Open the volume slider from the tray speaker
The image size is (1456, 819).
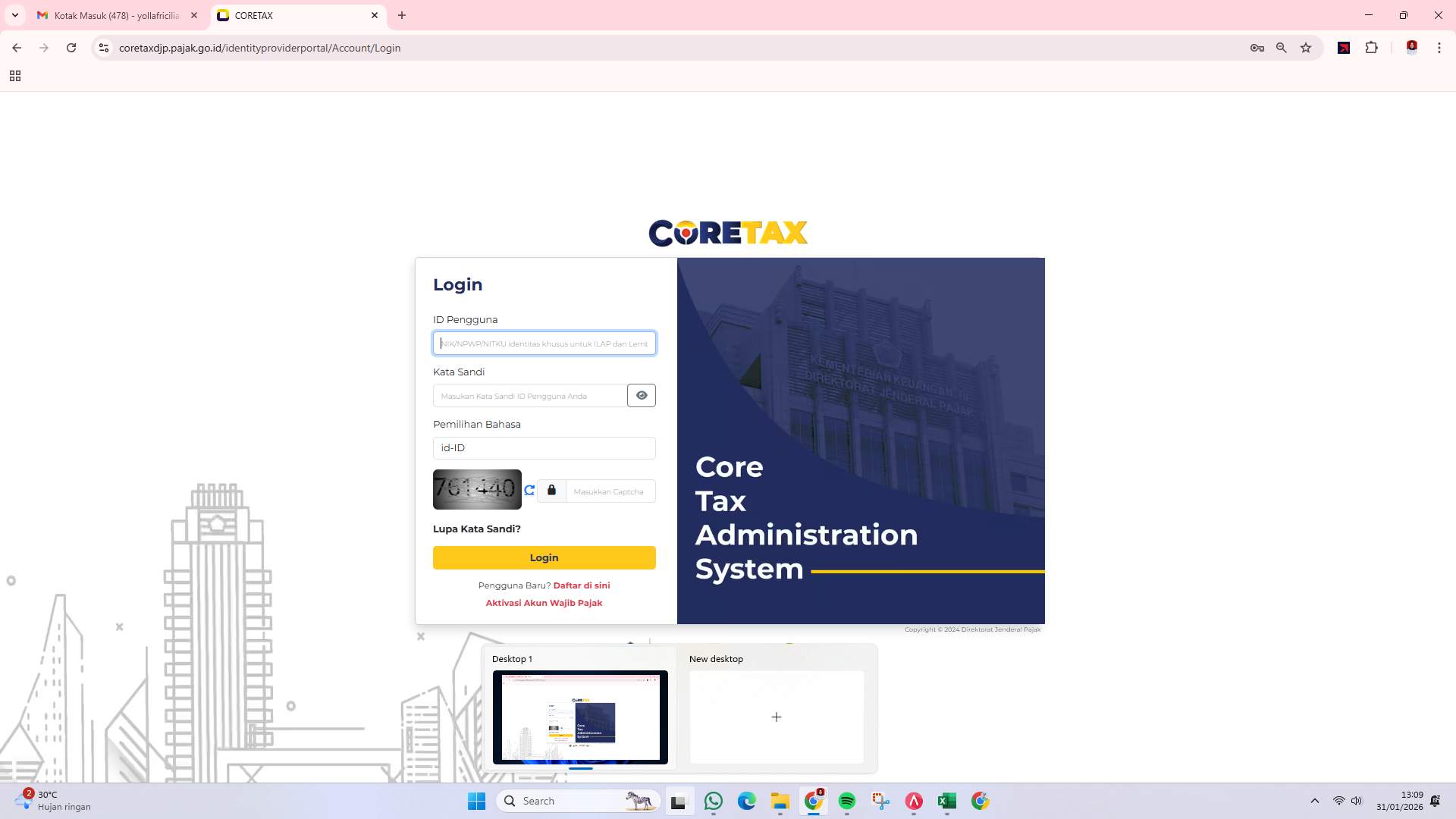click(1356, 801)
